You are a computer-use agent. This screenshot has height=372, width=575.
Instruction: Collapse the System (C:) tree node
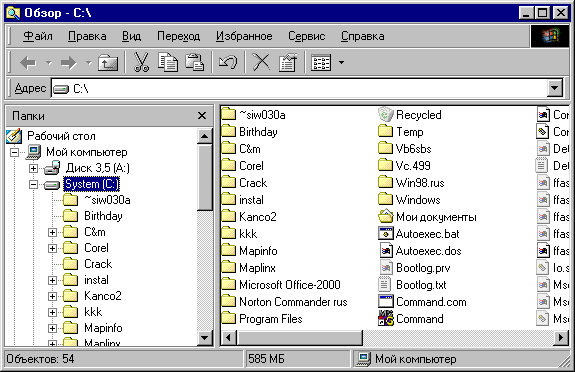[33, 184]
